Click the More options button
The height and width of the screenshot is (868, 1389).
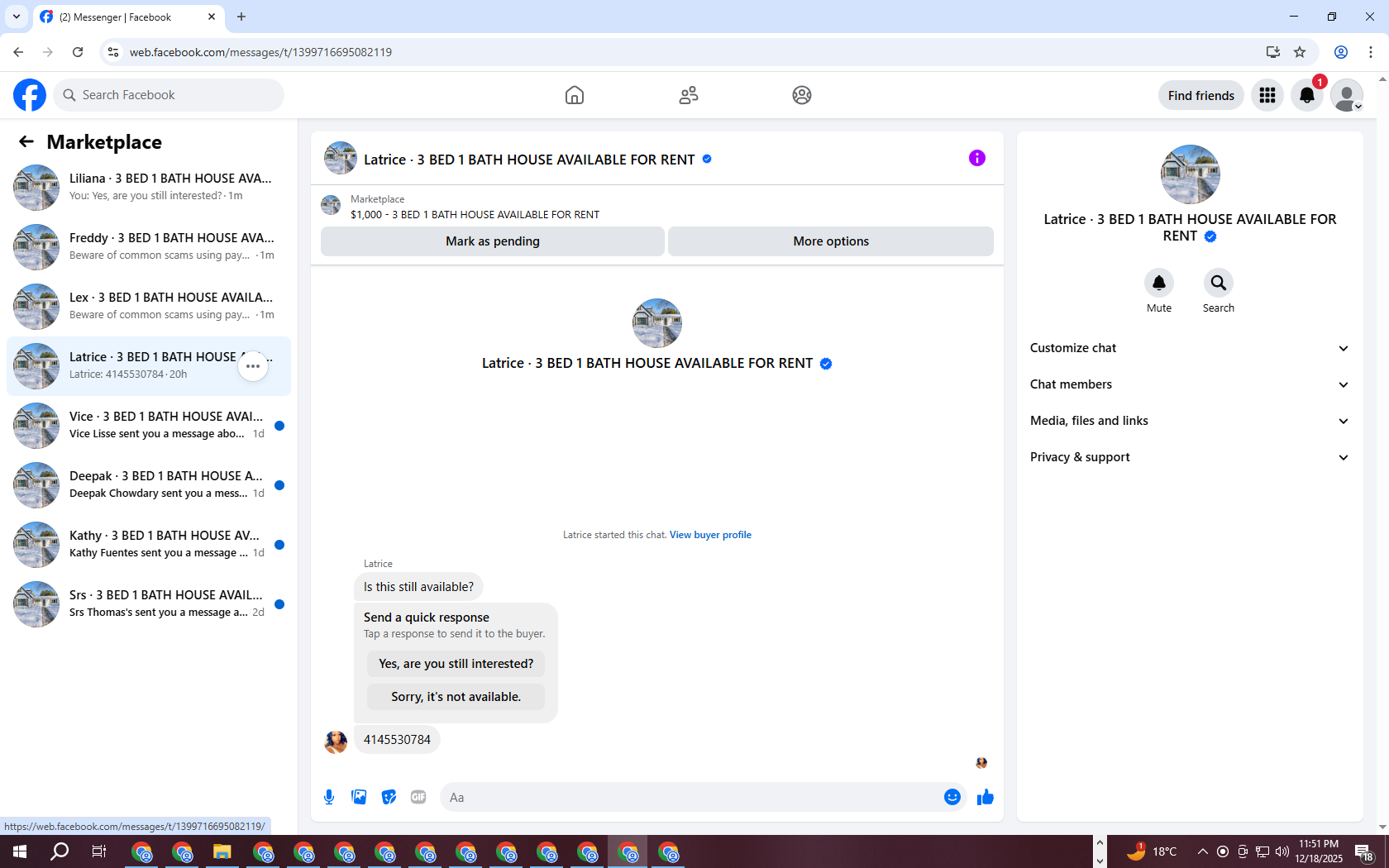(x=831, y=241)
